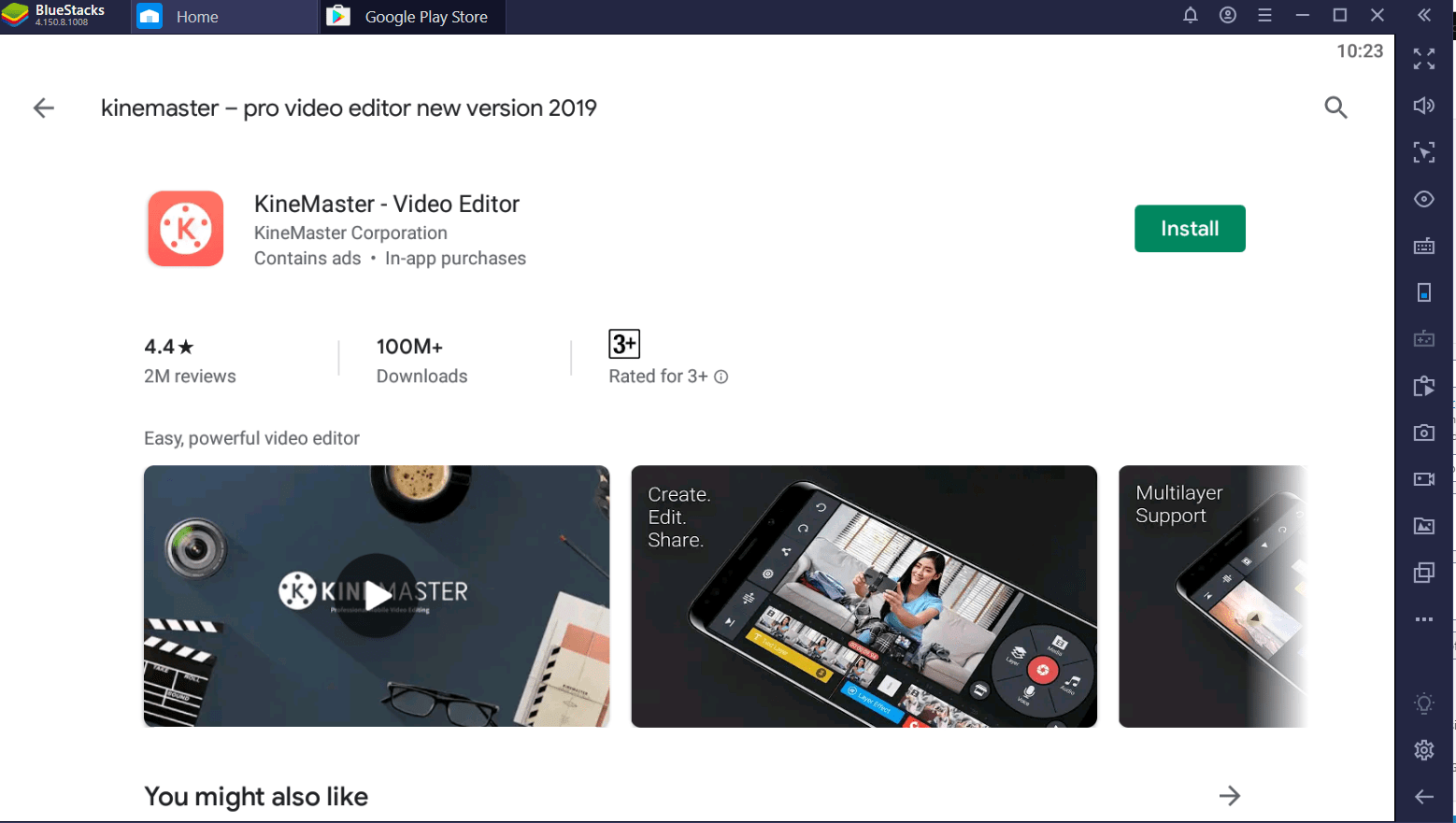This screenshot has width=1456, height=823.
Task: Toggle full screen mode in sidebar
Action: coord(1424,59)
